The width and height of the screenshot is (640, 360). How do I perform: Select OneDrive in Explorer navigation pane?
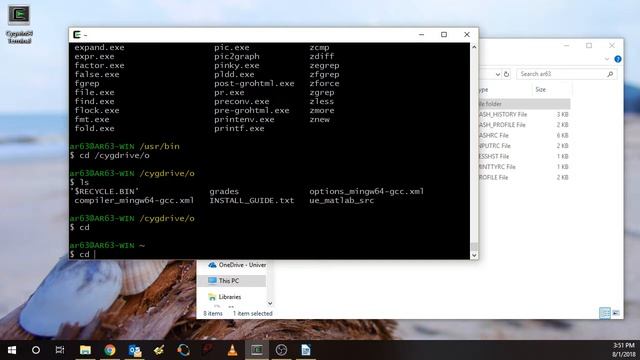click(x=237, y=265)
